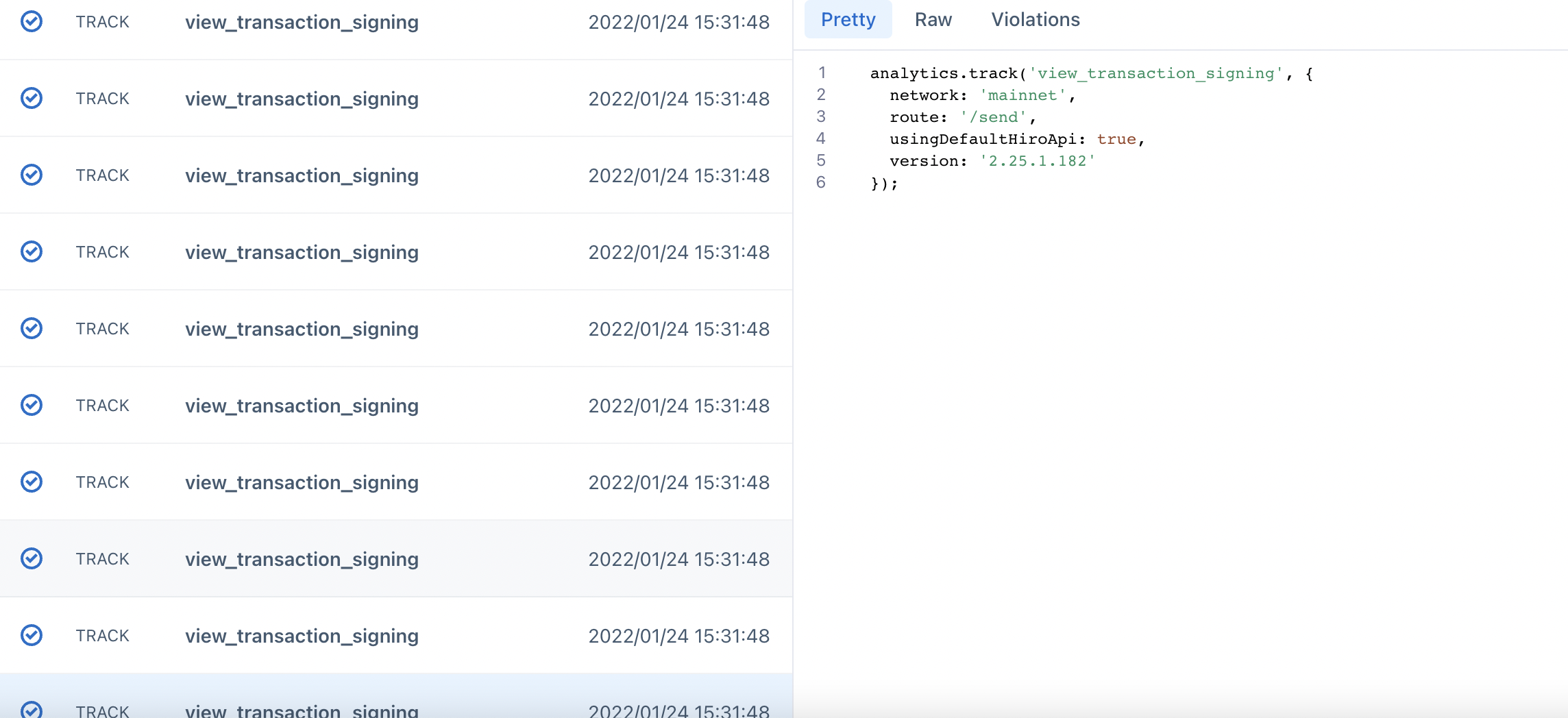Click line number 4 in the code gutter

pyautogui.click(x=821, y=138)
